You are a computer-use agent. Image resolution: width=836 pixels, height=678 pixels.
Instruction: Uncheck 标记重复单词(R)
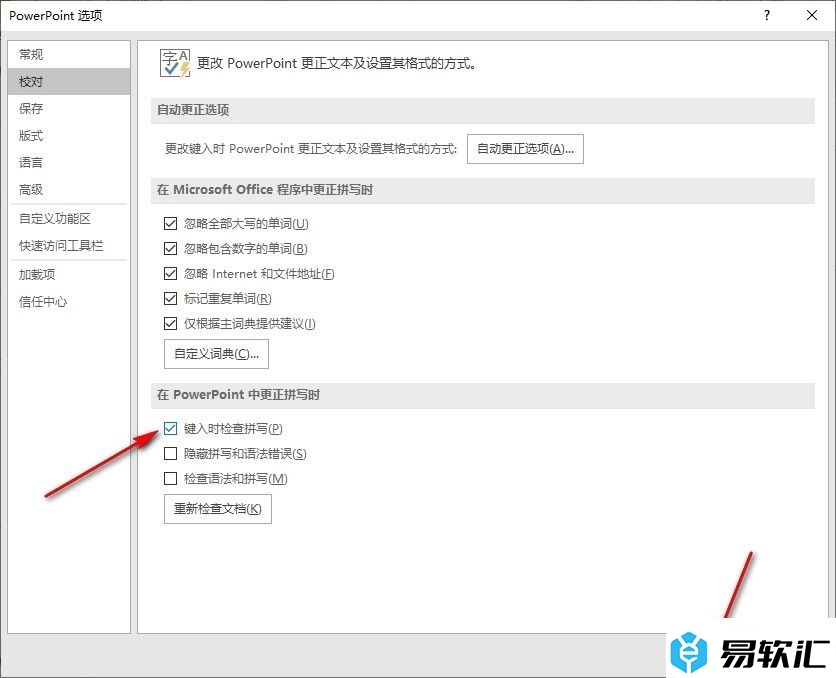[x=171, y=298]
